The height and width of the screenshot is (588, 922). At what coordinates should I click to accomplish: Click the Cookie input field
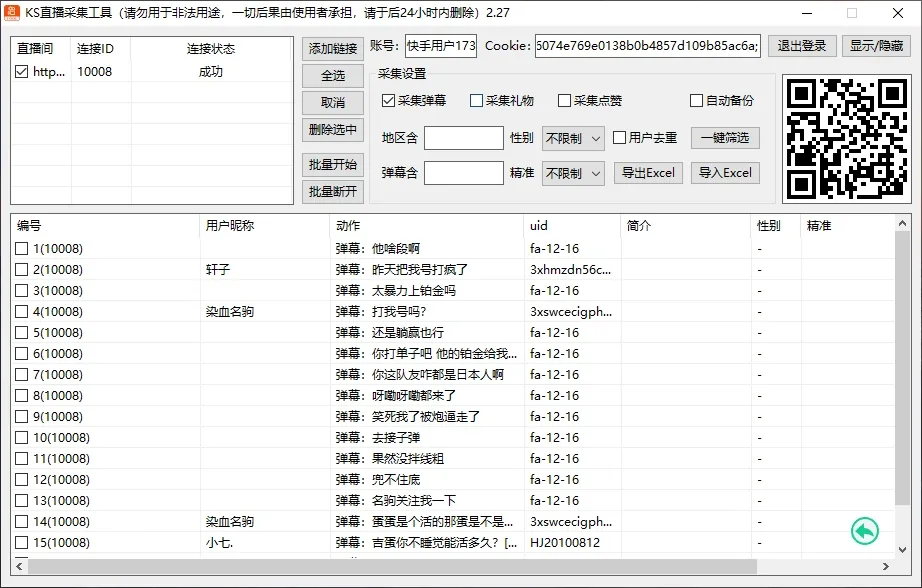647,46
